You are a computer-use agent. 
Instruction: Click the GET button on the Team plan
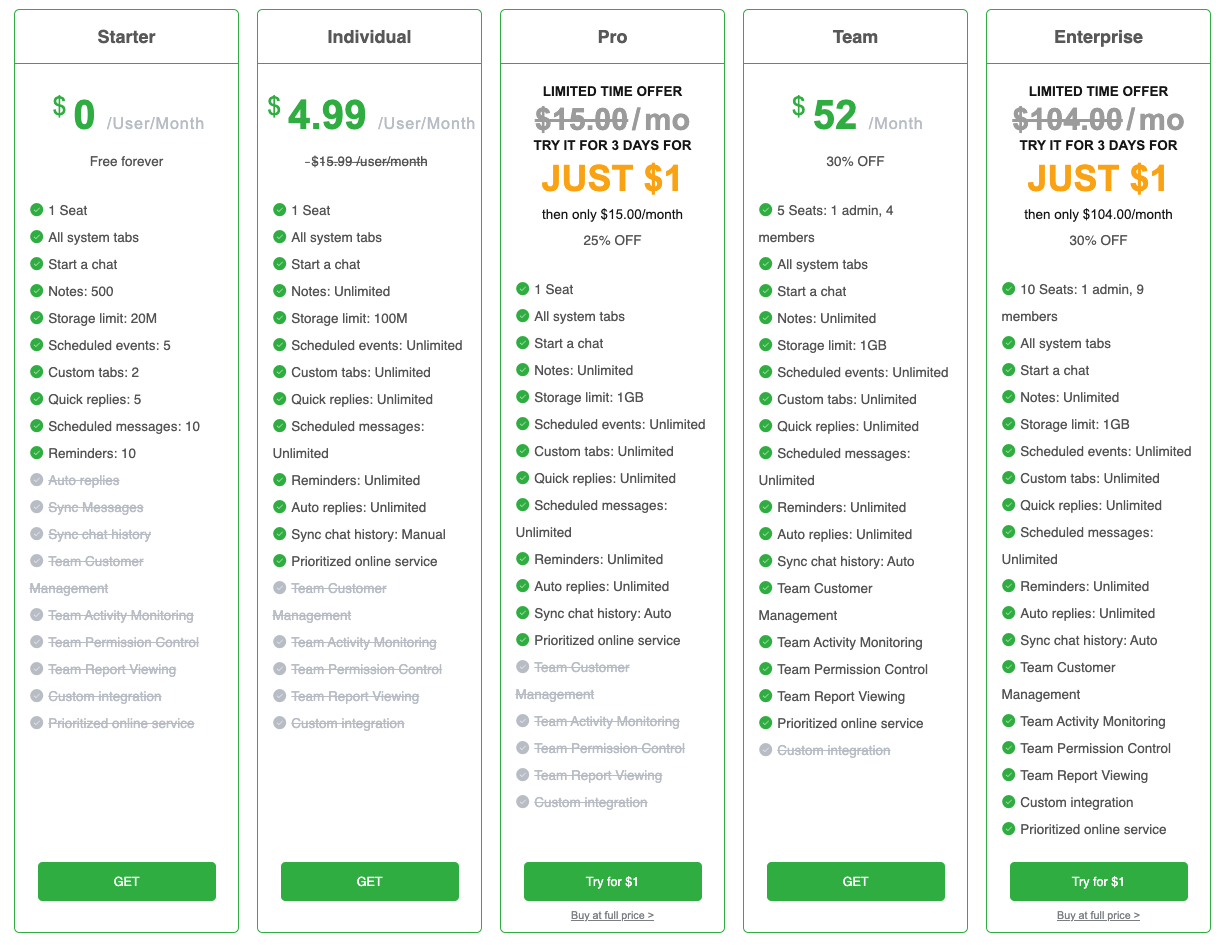click(x=855, y=881)
